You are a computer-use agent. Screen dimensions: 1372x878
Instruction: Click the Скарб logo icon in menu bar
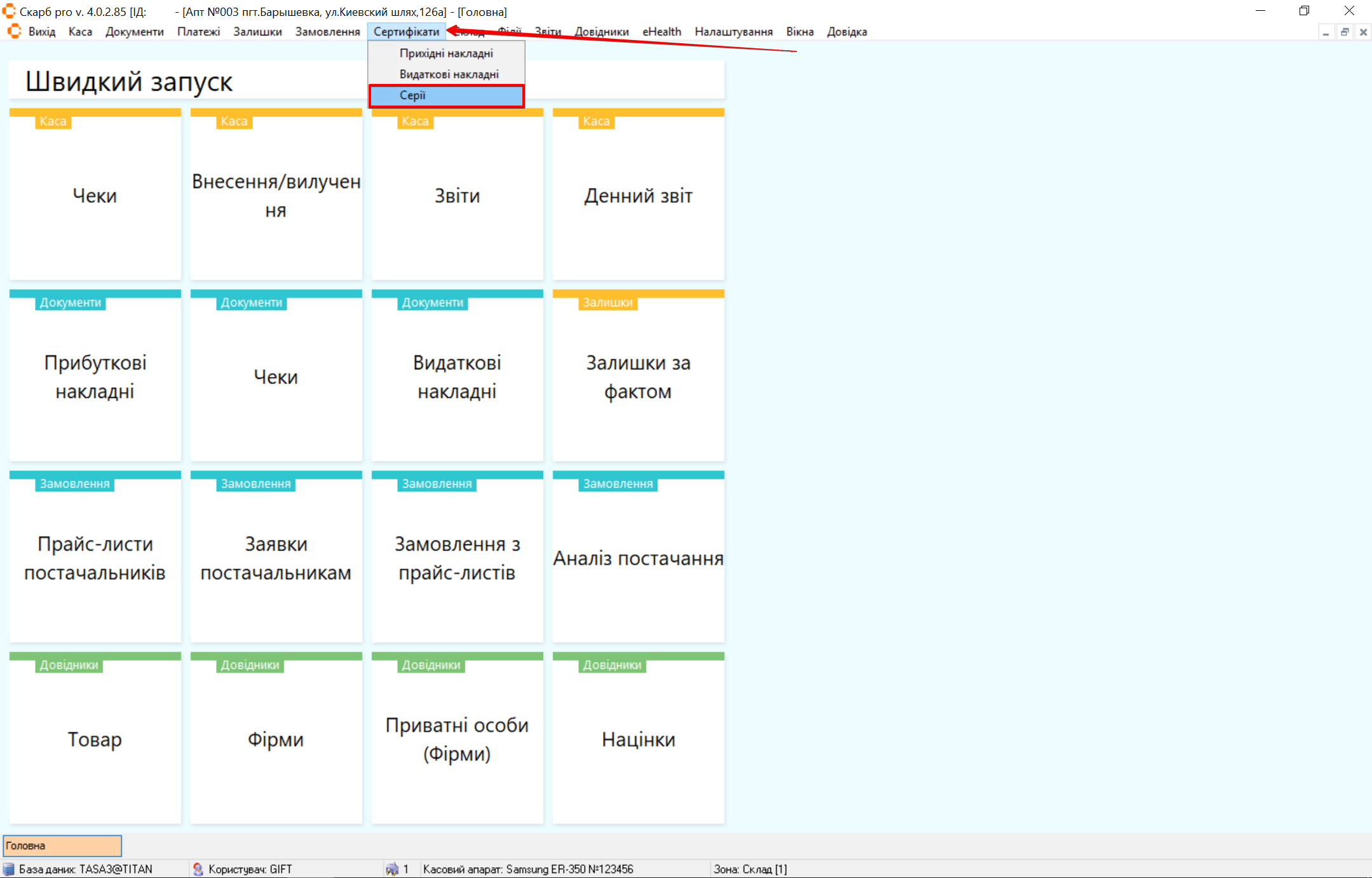pos(14,31)
